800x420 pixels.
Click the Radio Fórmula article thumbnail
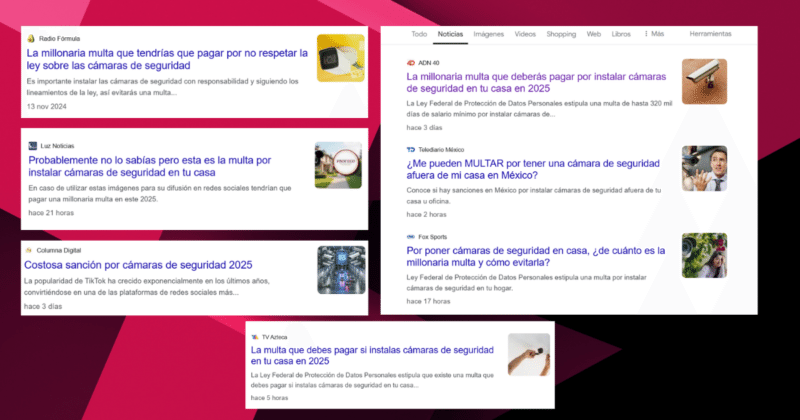[341, 58]
